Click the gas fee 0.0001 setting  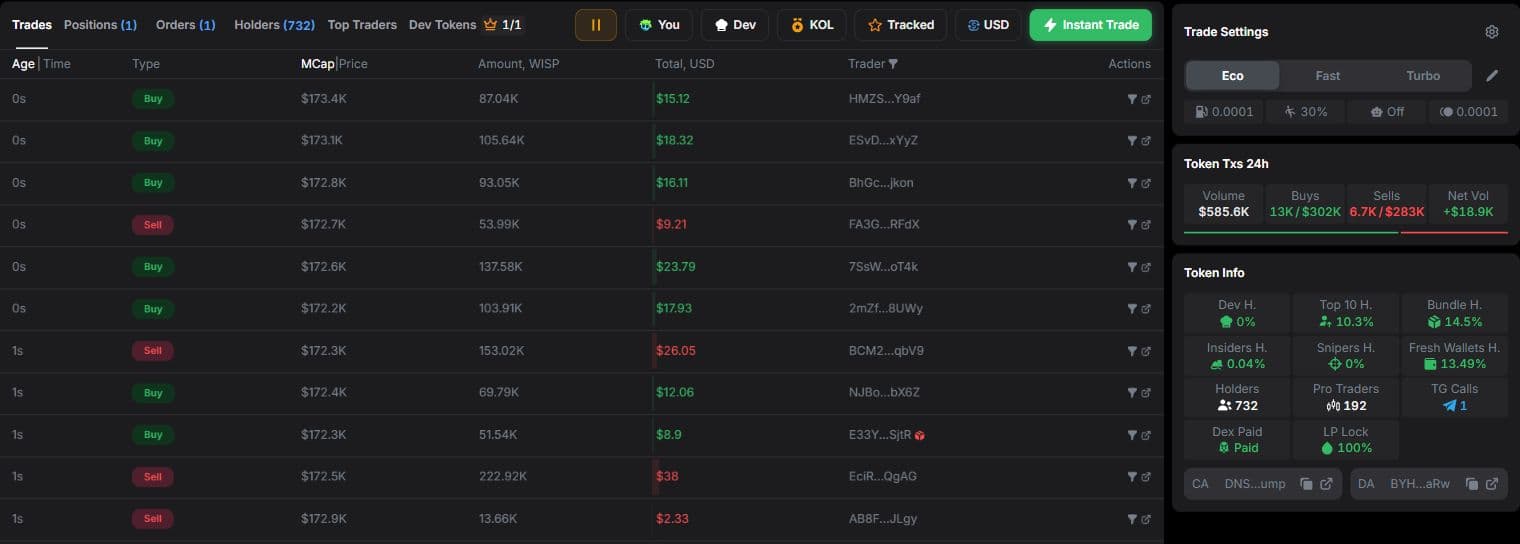[1224, 112]
